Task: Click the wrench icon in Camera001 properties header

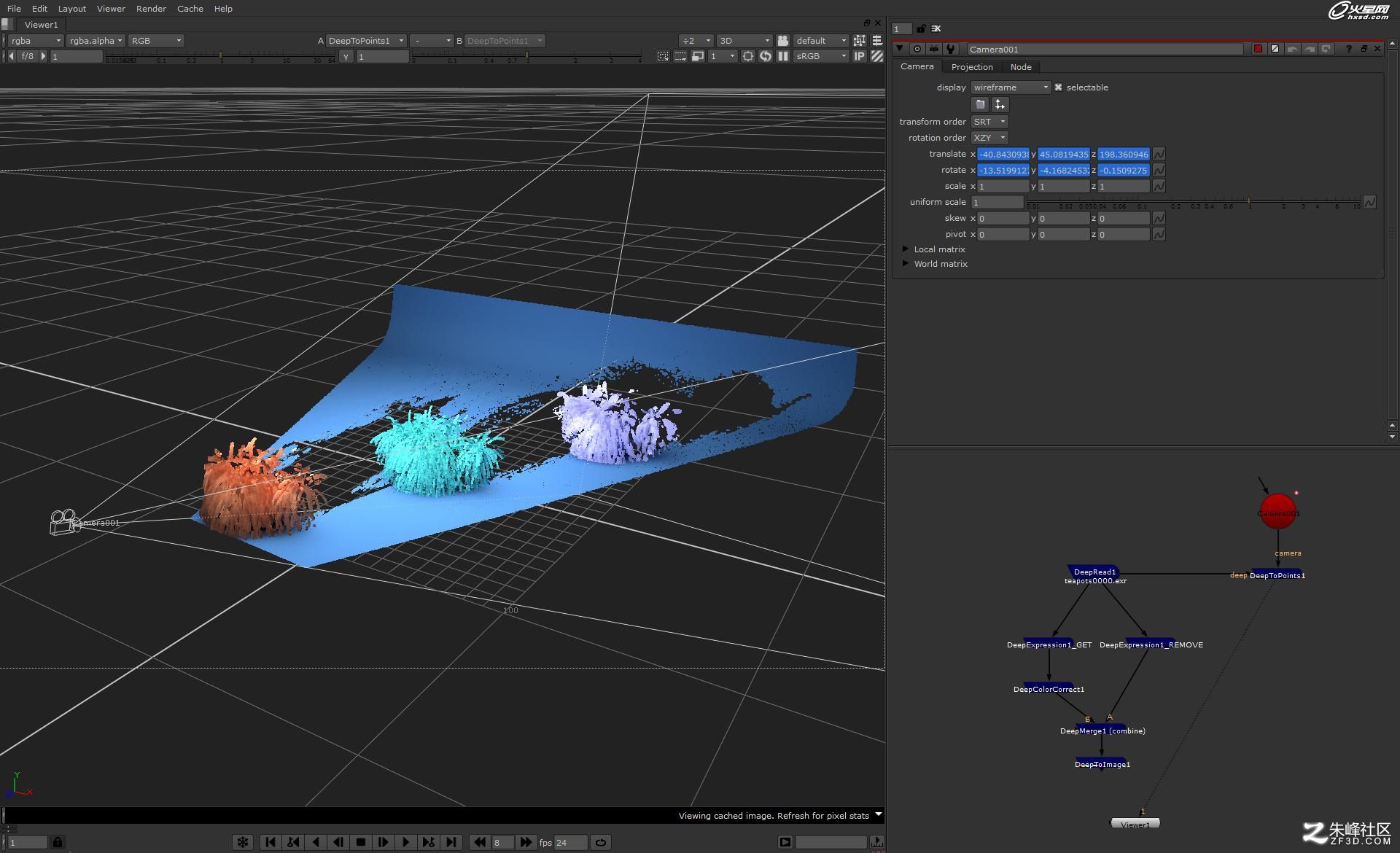Action: 950,49
